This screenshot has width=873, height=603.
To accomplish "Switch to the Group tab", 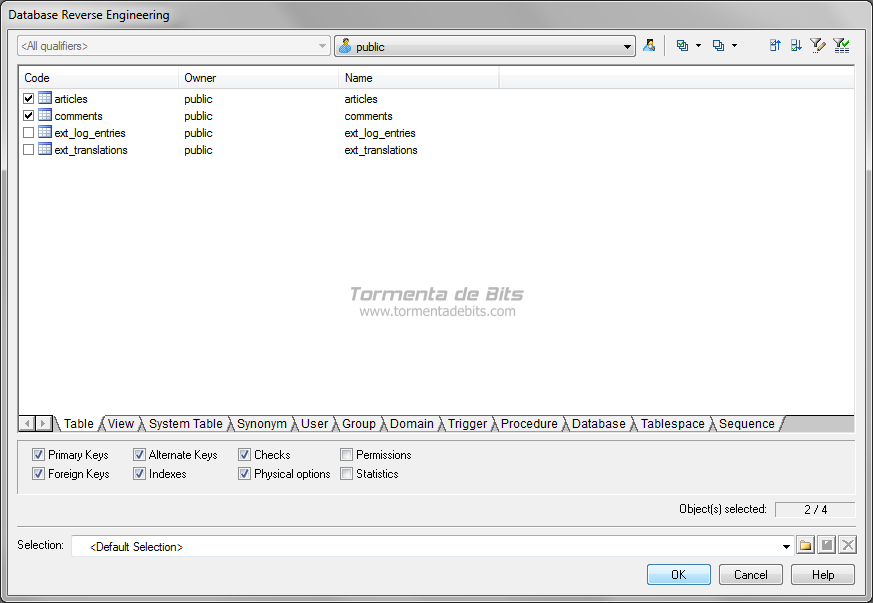I will tap(359, 424).
